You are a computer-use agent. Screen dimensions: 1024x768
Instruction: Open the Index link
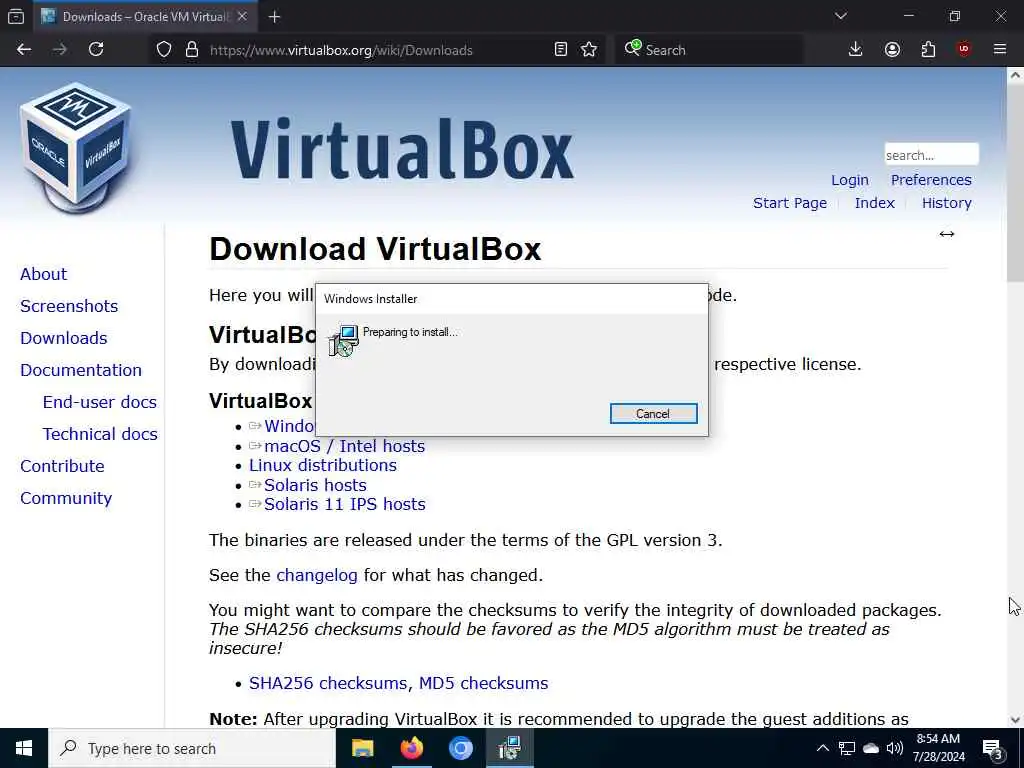click(874, 203)
